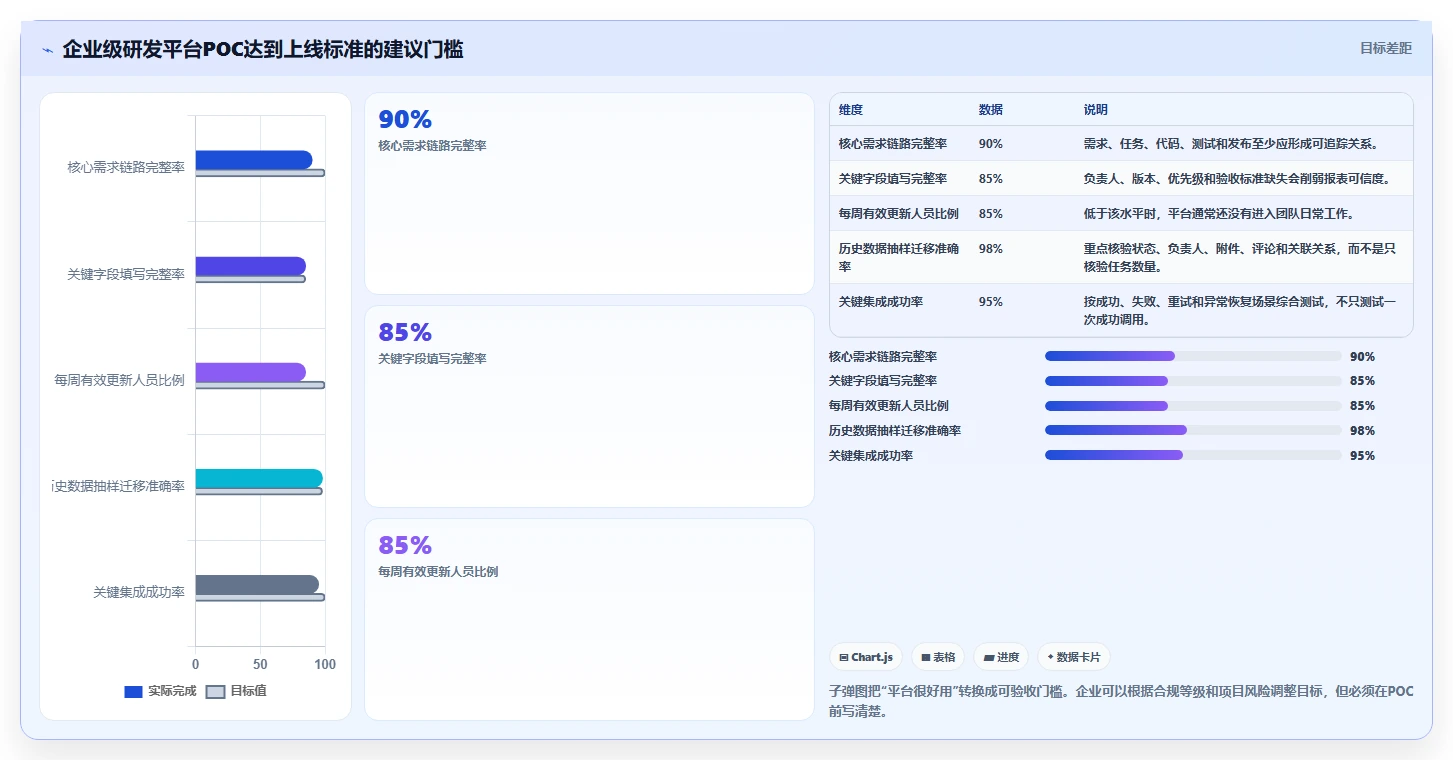Click the 关键字段填写完整率 progress bar

coord(1193,381)
